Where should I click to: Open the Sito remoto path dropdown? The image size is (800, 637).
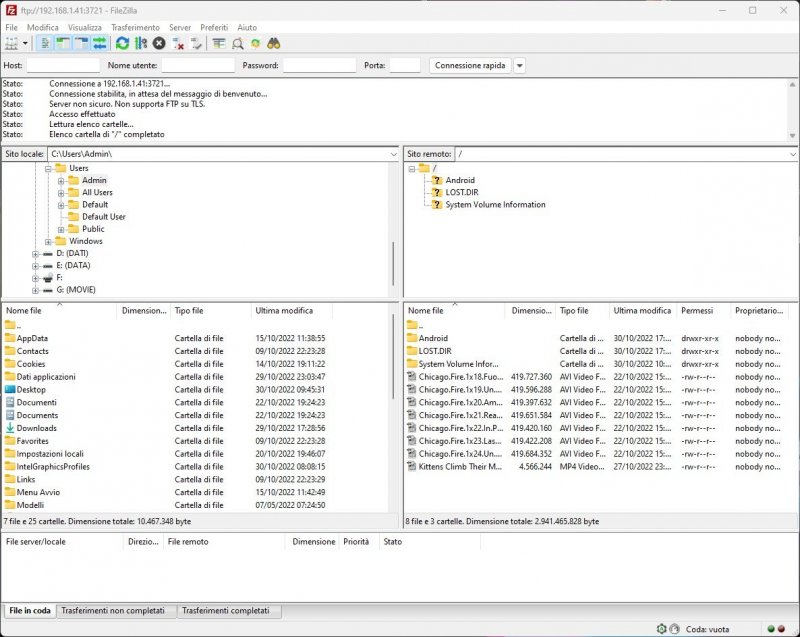tap(792, 155)
